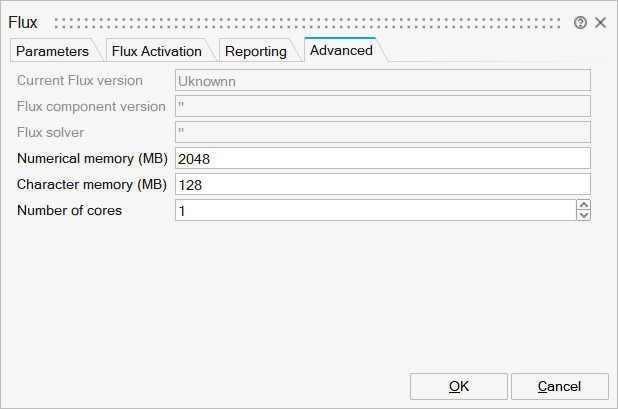Click the Flux component version field
Screen dimensions: 618x409
(x=382, y=106)
